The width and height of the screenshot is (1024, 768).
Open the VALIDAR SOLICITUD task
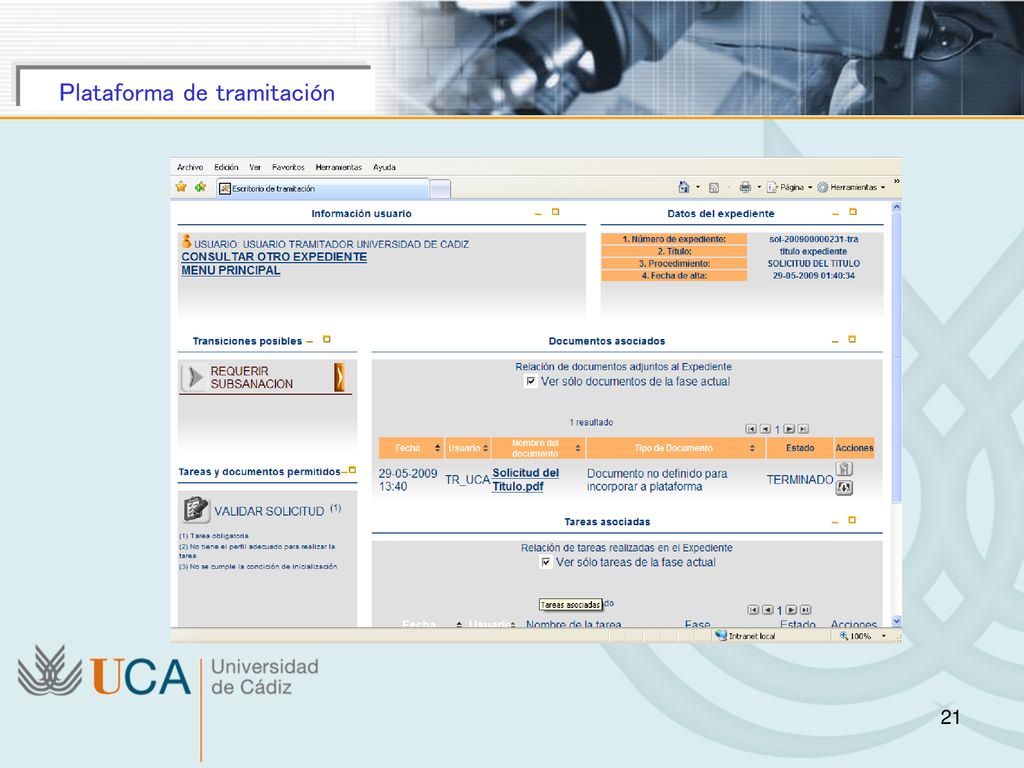click(x=269, y=511)
